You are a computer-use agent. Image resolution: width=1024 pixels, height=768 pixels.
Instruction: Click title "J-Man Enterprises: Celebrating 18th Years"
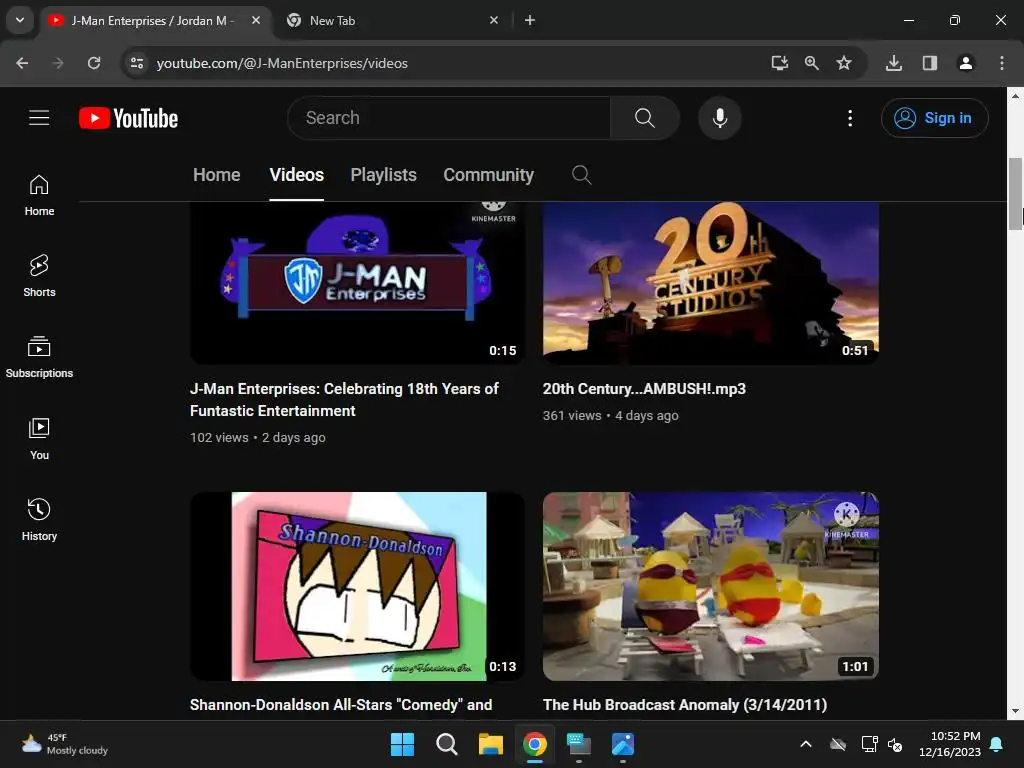coord(344,400)
